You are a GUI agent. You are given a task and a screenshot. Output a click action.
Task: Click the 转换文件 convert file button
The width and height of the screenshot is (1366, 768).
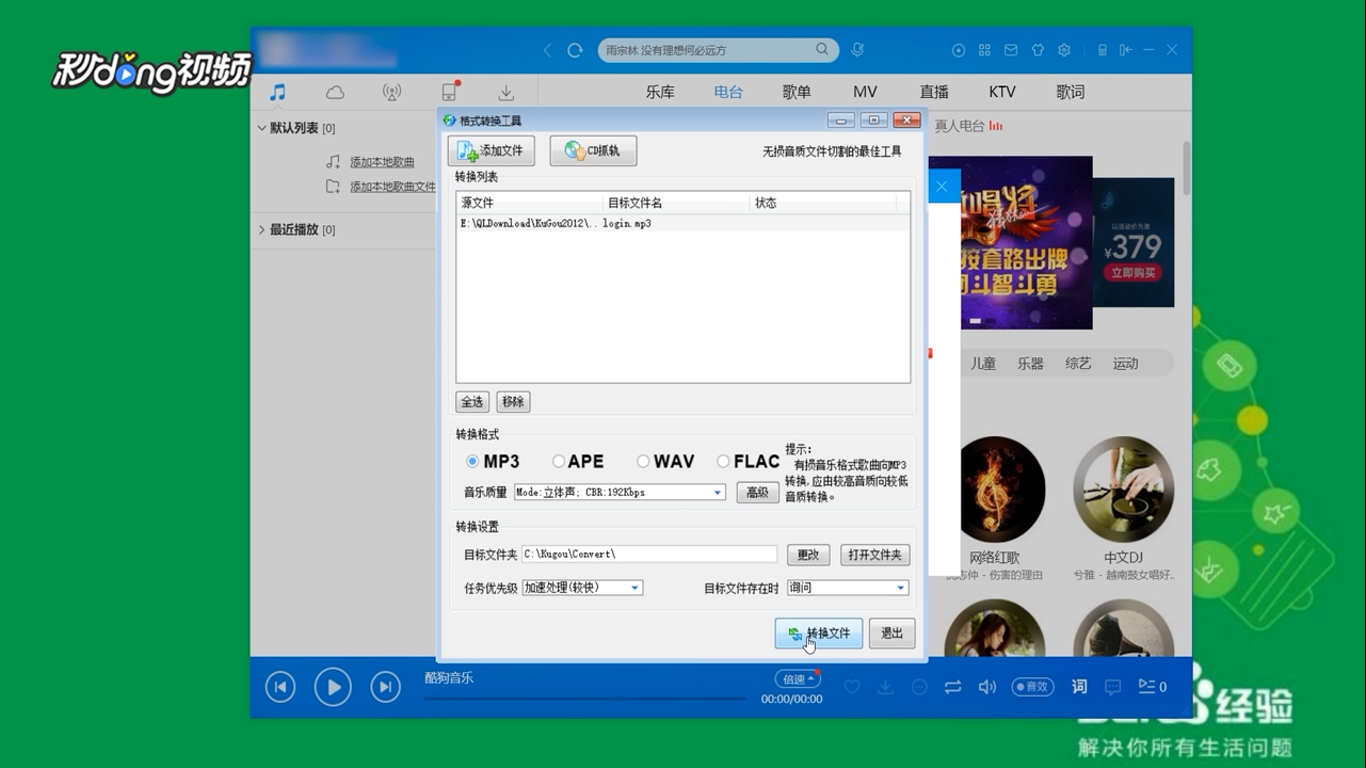click(x=819, y=633)
